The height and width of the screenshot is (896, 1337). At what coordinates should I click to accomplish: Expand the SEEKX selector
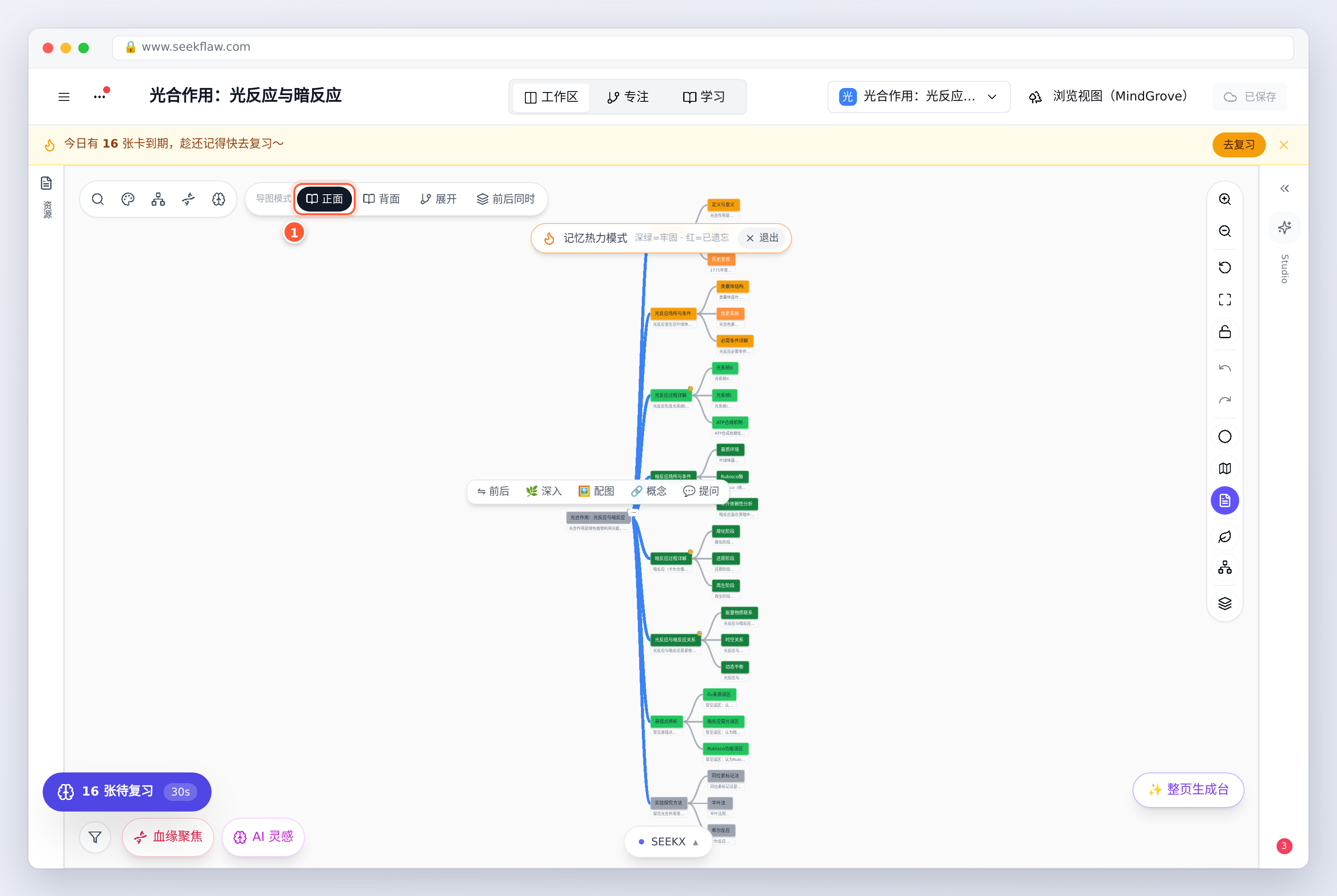pos(668,842)
